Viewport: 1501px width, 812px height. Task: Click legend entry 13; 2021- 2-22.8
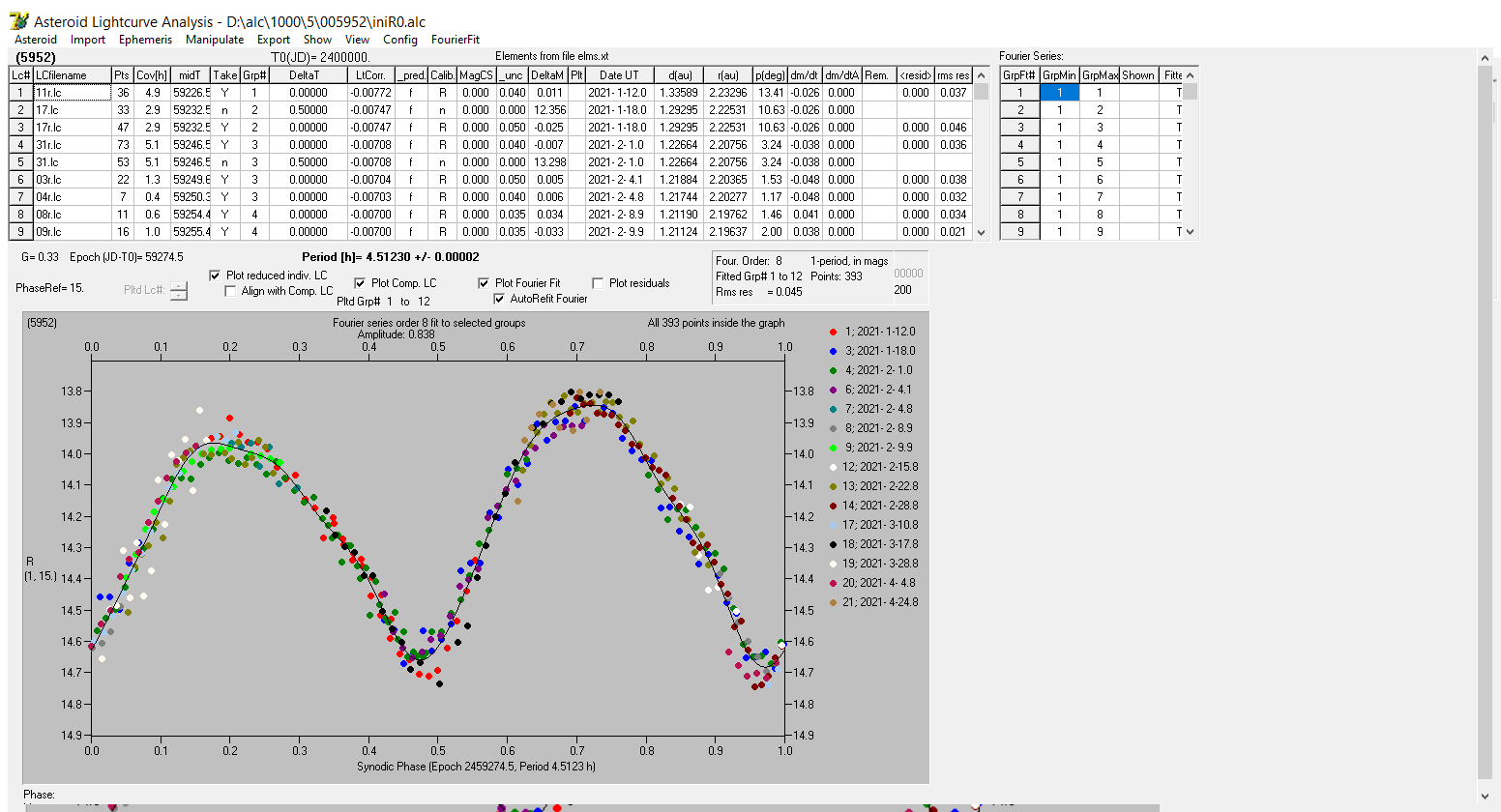click(x=873, y=486)
